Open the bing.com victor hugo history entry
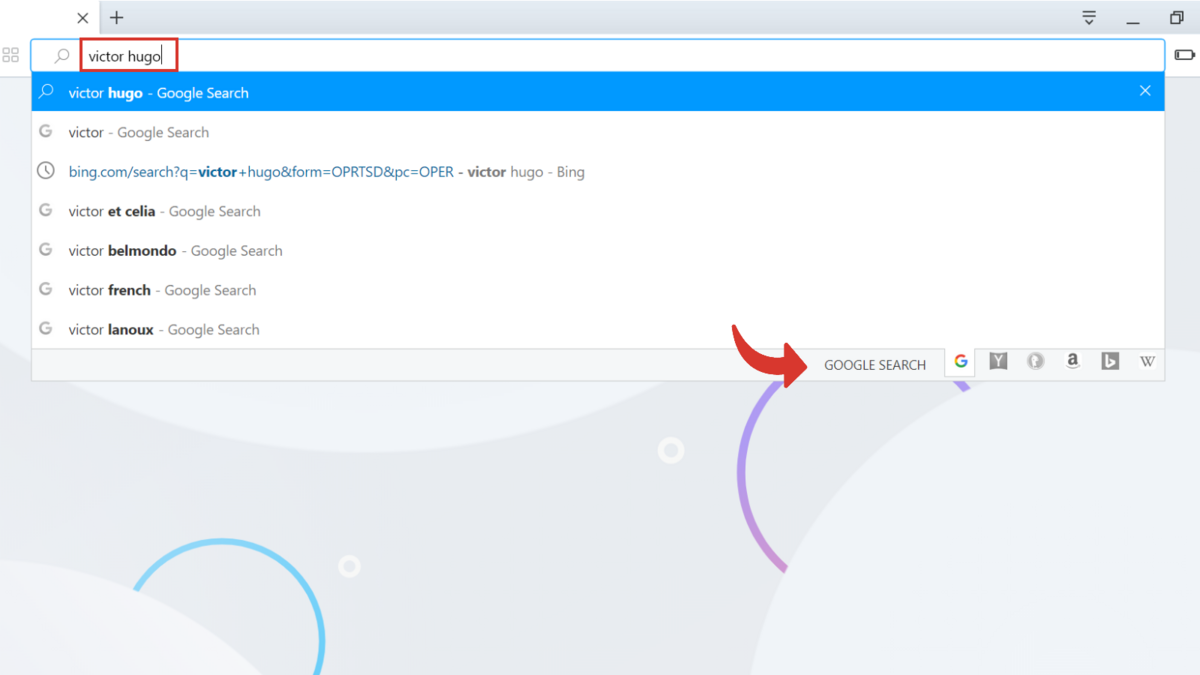This screenshot has height=675, width=1200. [x=598, y=172]
